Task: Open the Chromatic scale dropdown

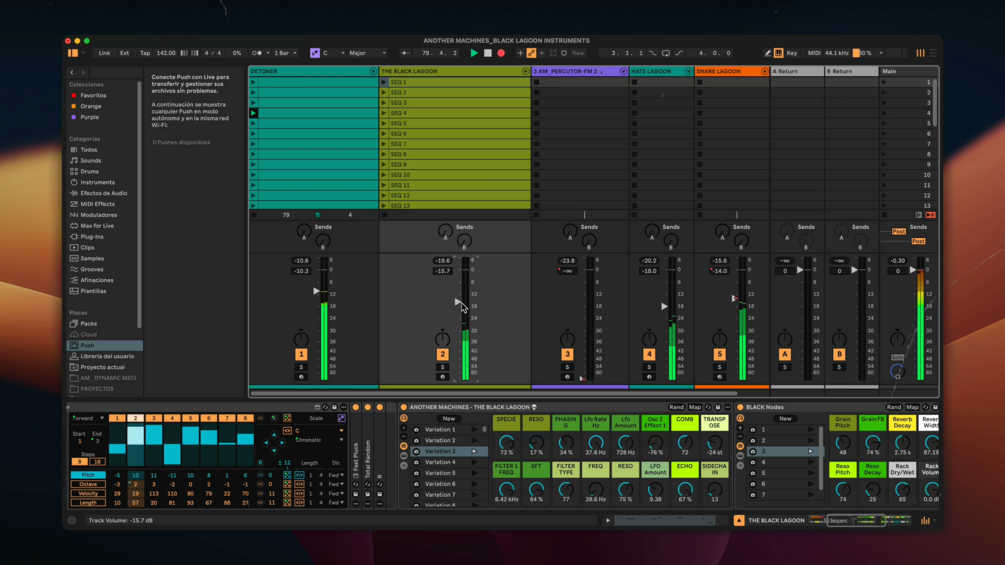Action: click(319, 440)
